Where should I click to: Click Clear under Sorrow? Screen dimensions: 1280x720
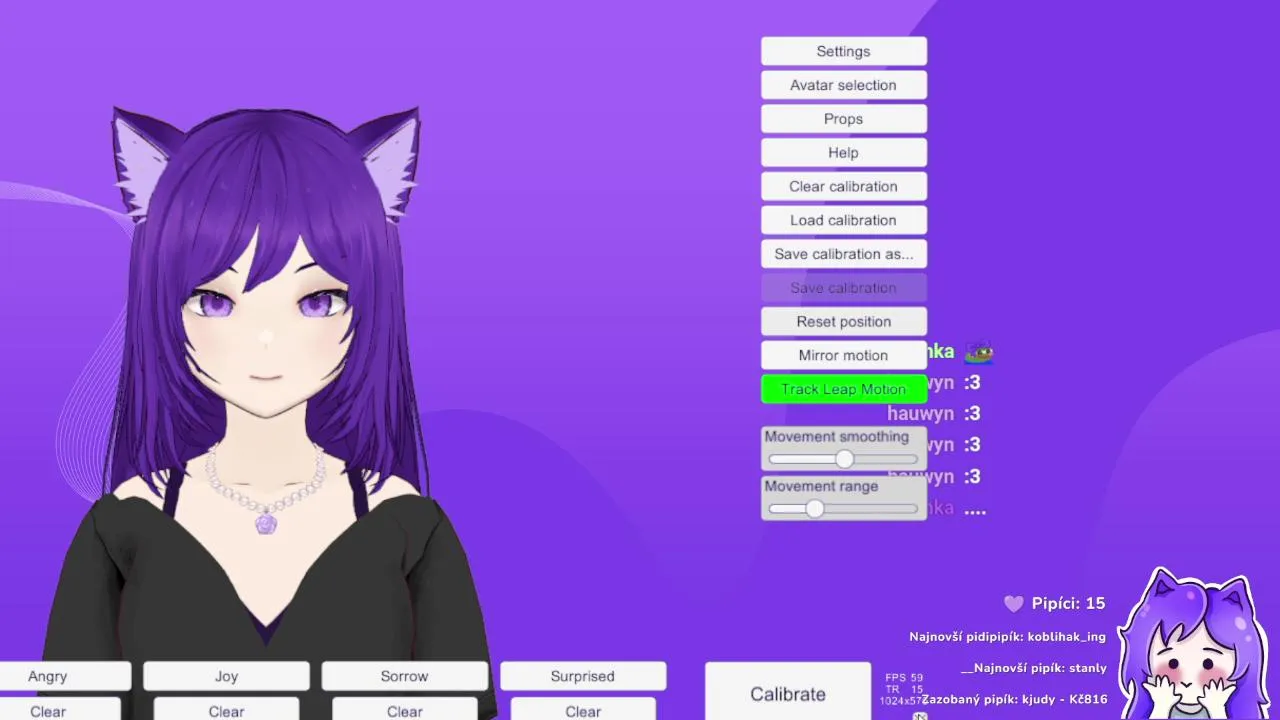pos(404,709)
